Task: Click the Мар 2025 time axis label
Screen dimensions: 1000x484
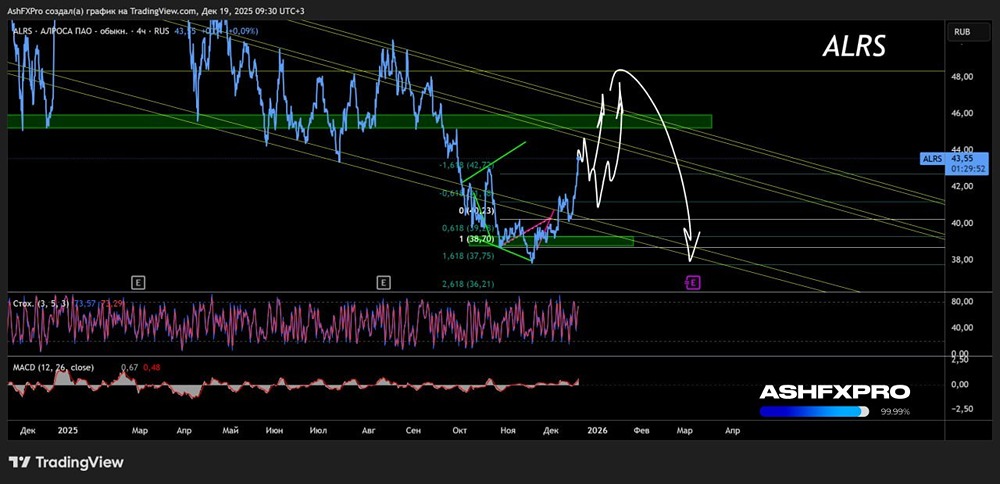Action: 140,431
